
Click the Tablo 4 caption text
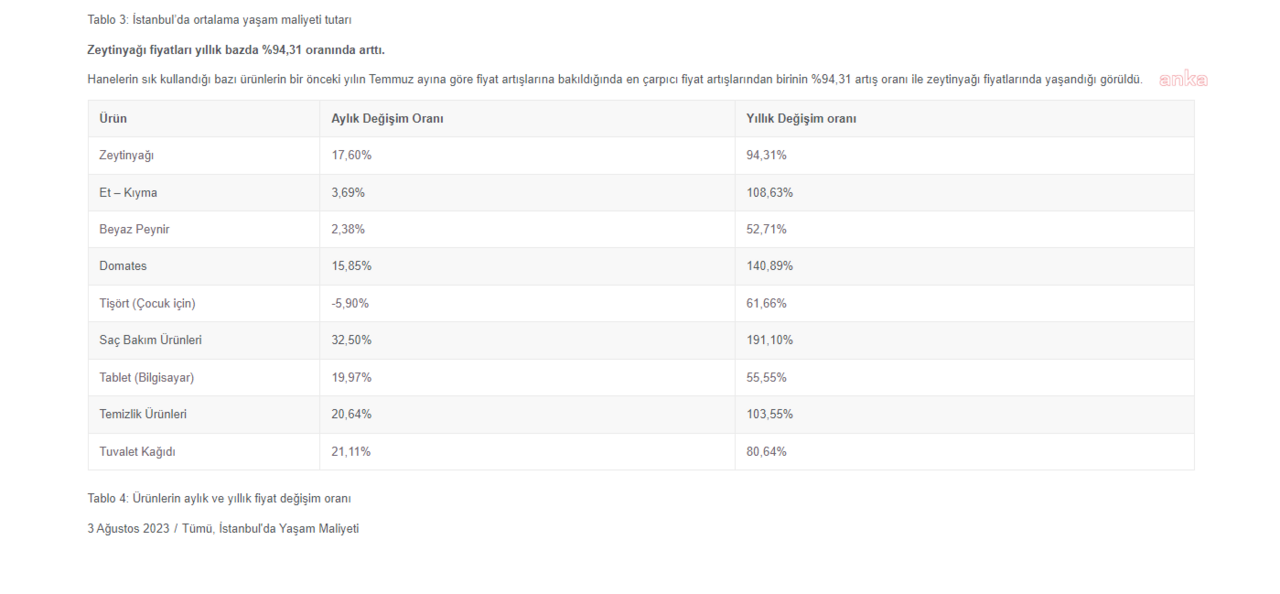[x=219, y=498]
